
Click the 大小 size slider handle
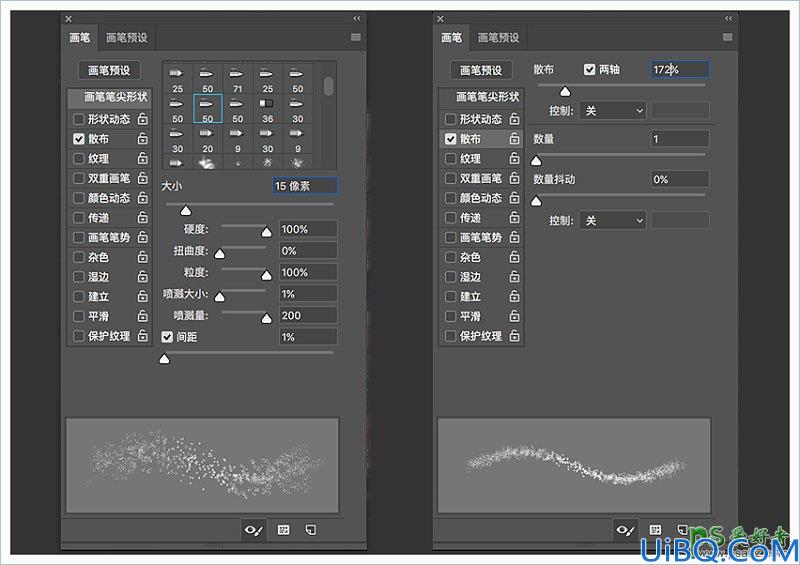186,211
